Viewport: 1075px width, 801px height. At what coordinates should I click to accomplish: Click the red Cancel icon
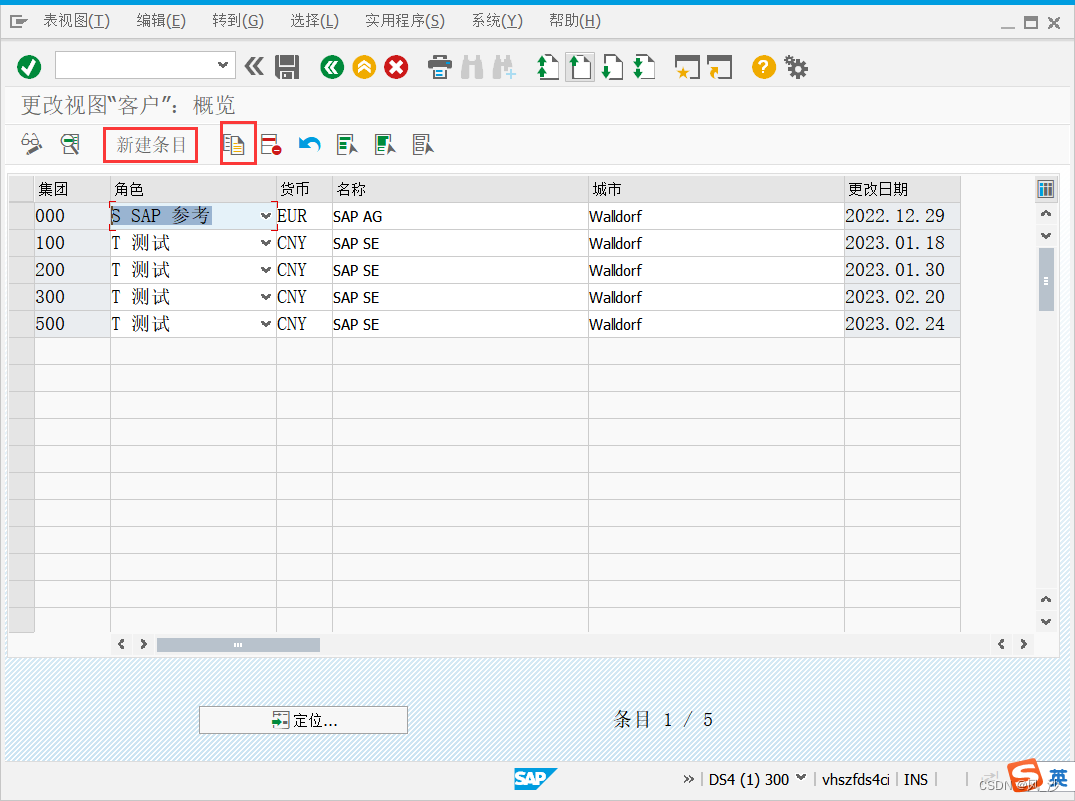(x=396, y=67)
